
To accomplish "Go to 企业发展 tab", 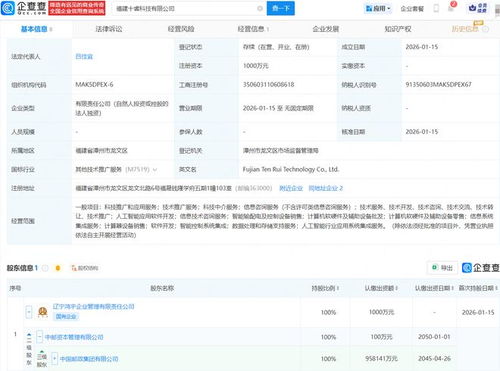I will pyautogui.click(x=326, y=29).
